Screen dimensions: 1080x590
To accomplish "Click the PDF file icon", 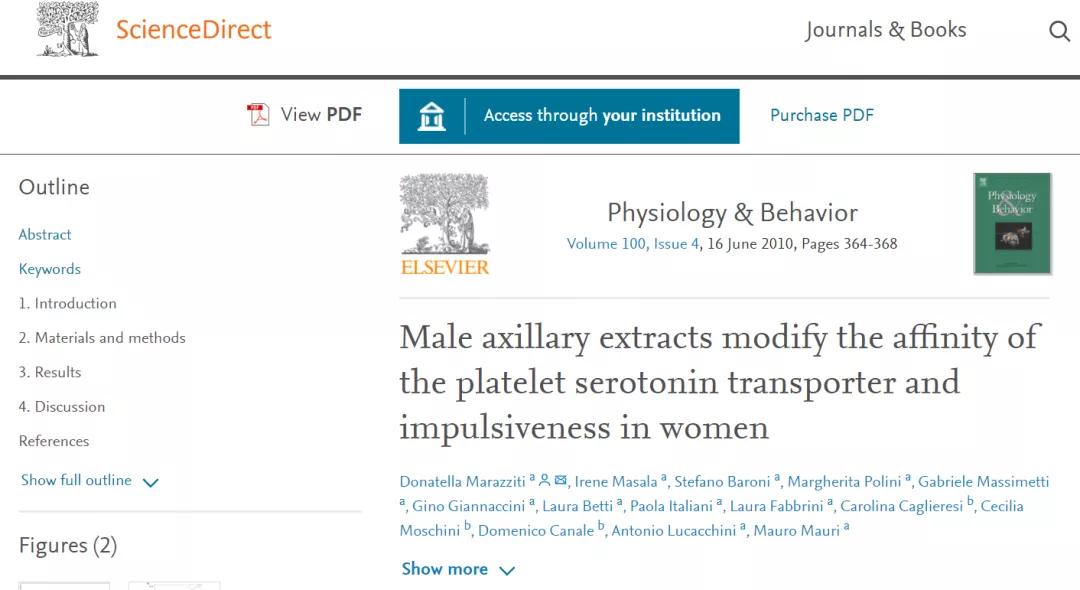I will point(258,115).
